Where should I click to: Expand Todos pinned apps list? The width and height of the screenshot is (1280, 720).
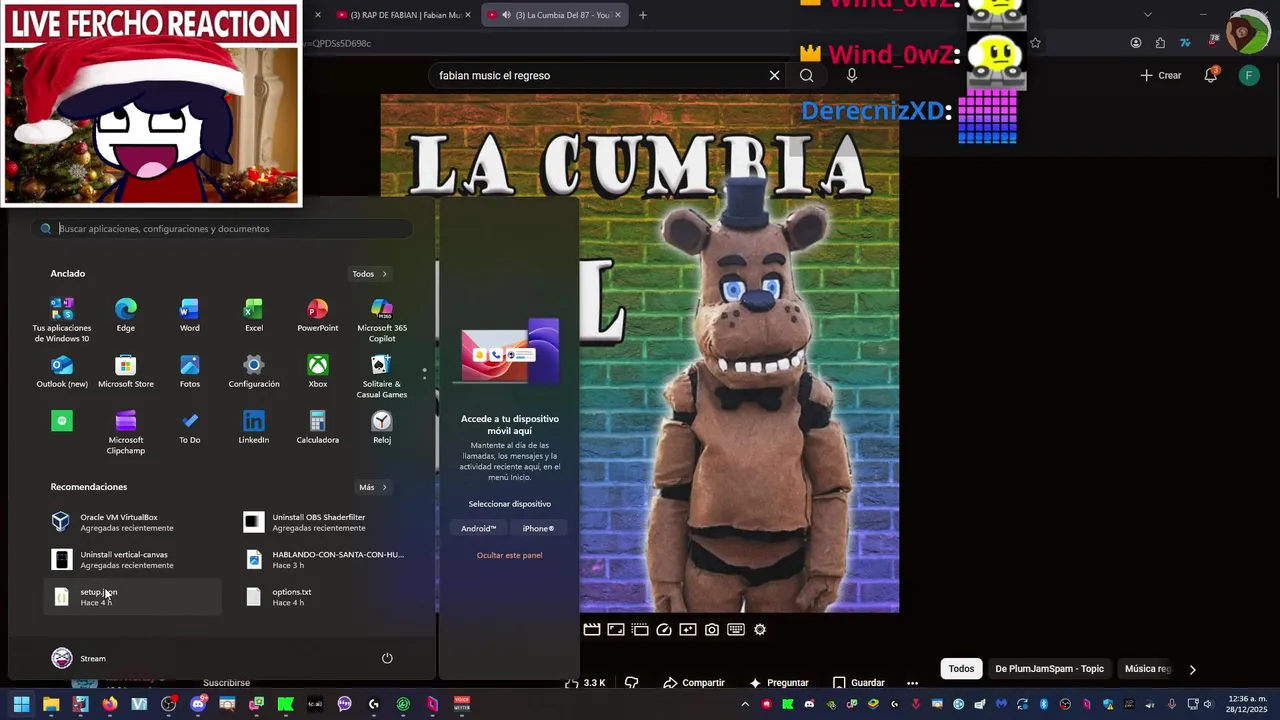tap(369, 273)
